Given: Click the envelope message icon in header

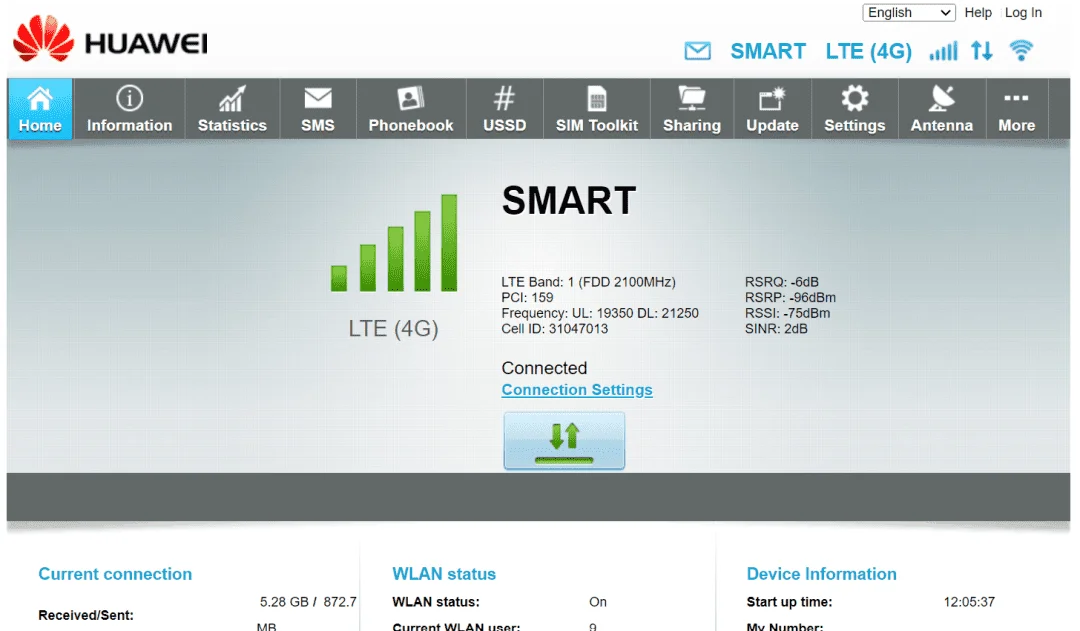Looking at the screenshot, I should pyautogui.click(x=698, y=51).
